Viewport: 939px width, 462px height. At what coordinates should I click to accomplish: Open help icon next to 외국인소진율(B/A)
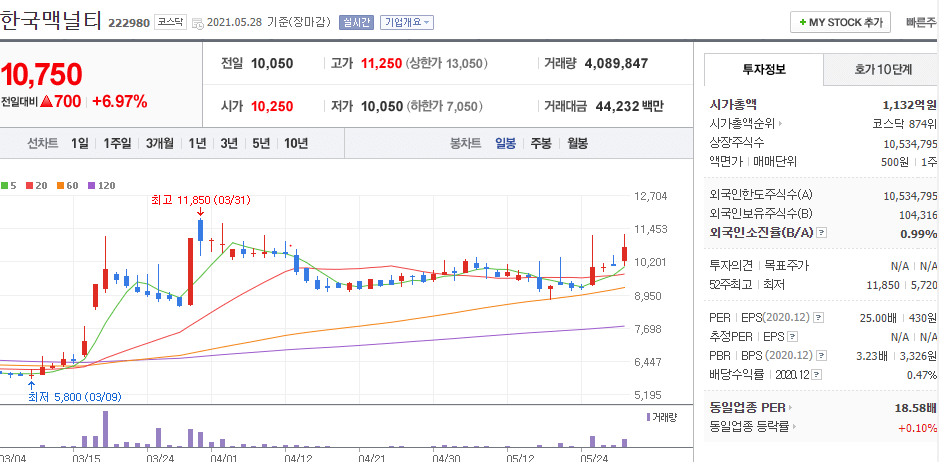coord(822,233)
